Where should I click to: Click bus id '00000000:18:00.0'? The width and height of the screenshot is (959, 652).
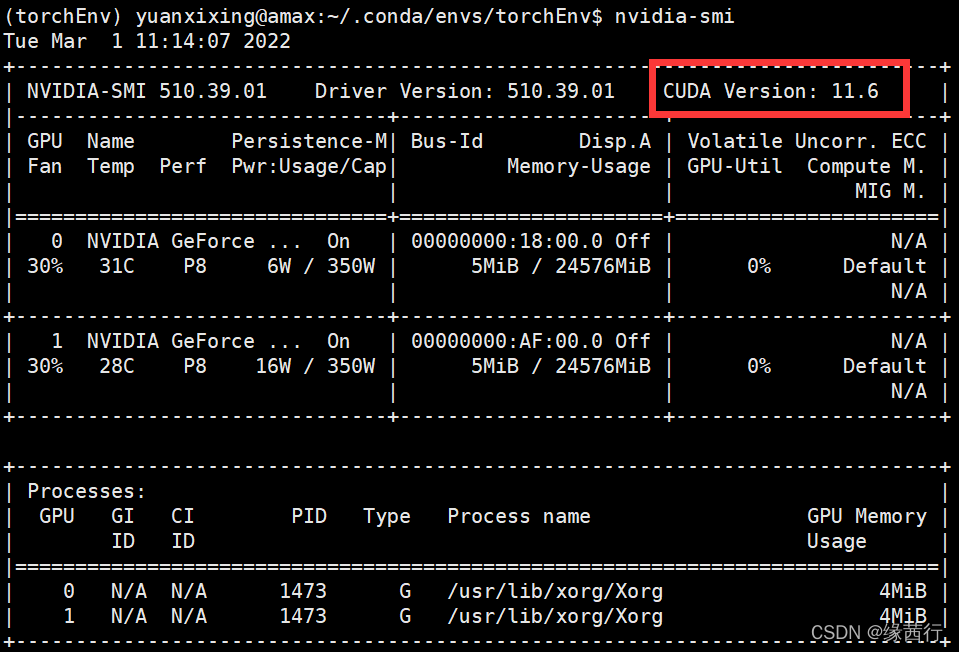click(x=507, y=241)
